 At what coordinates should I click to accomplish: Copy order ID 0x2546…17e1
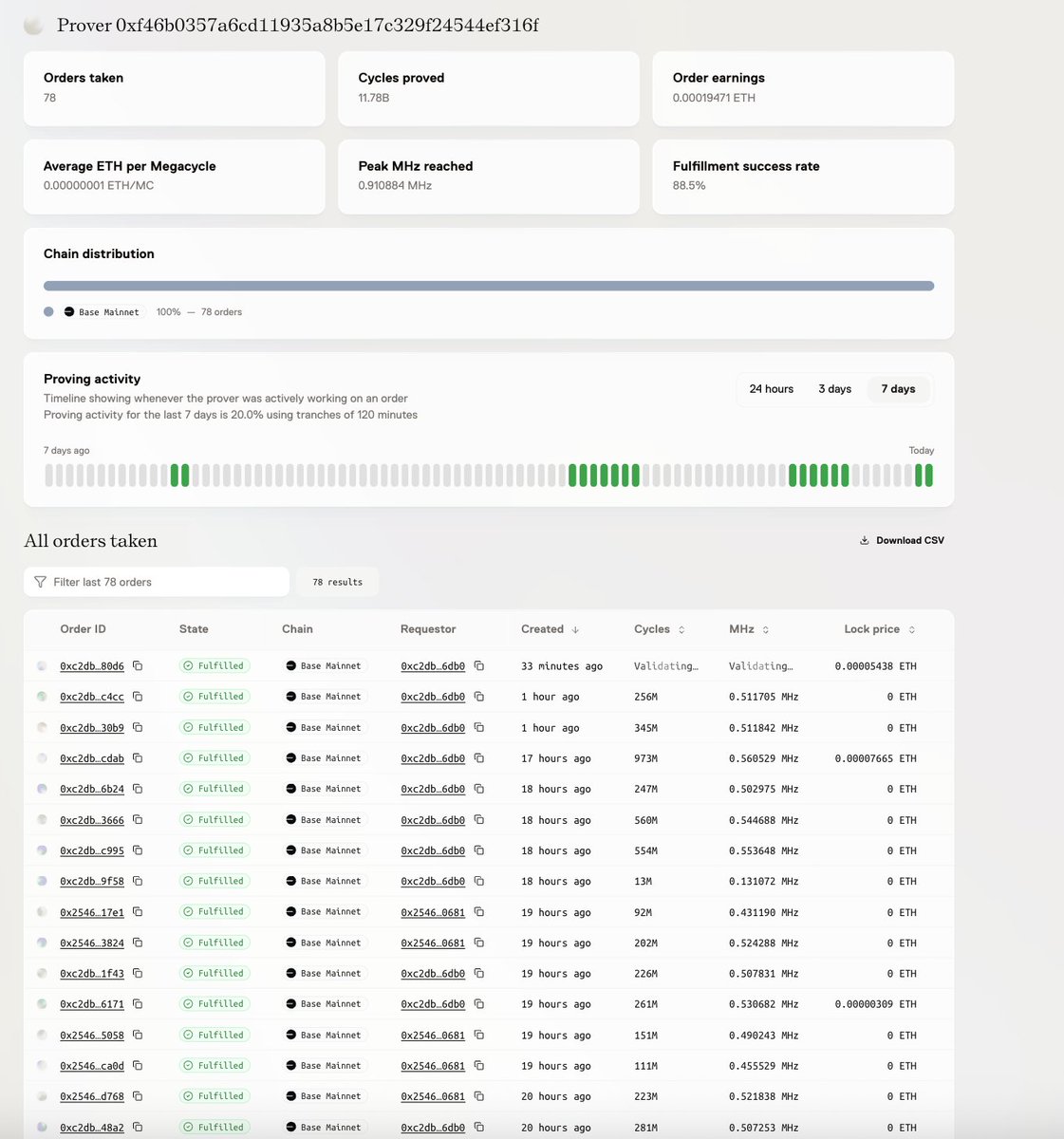138,912
